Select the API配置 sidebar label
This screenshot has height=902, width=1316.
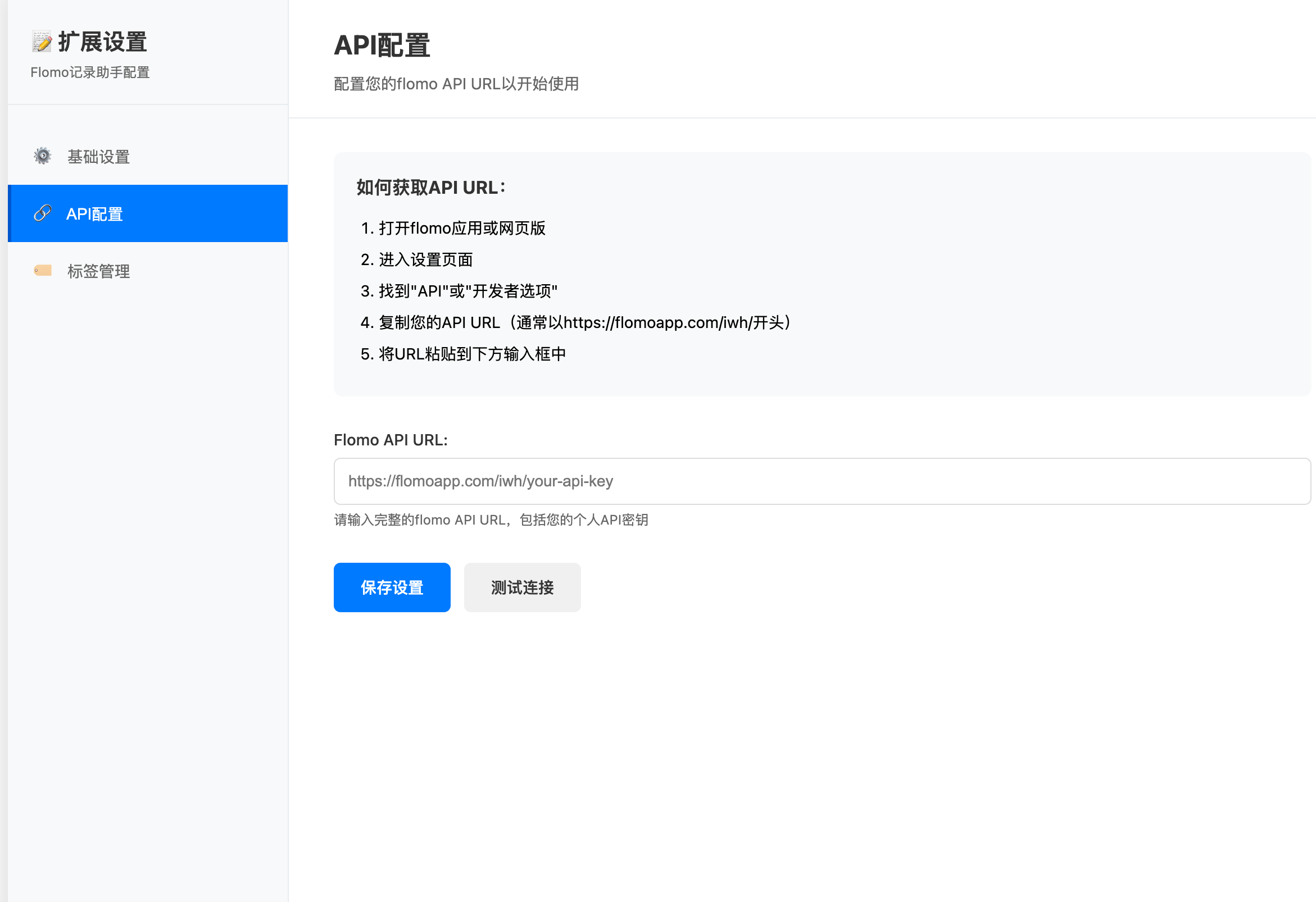[x=94, y=214]
